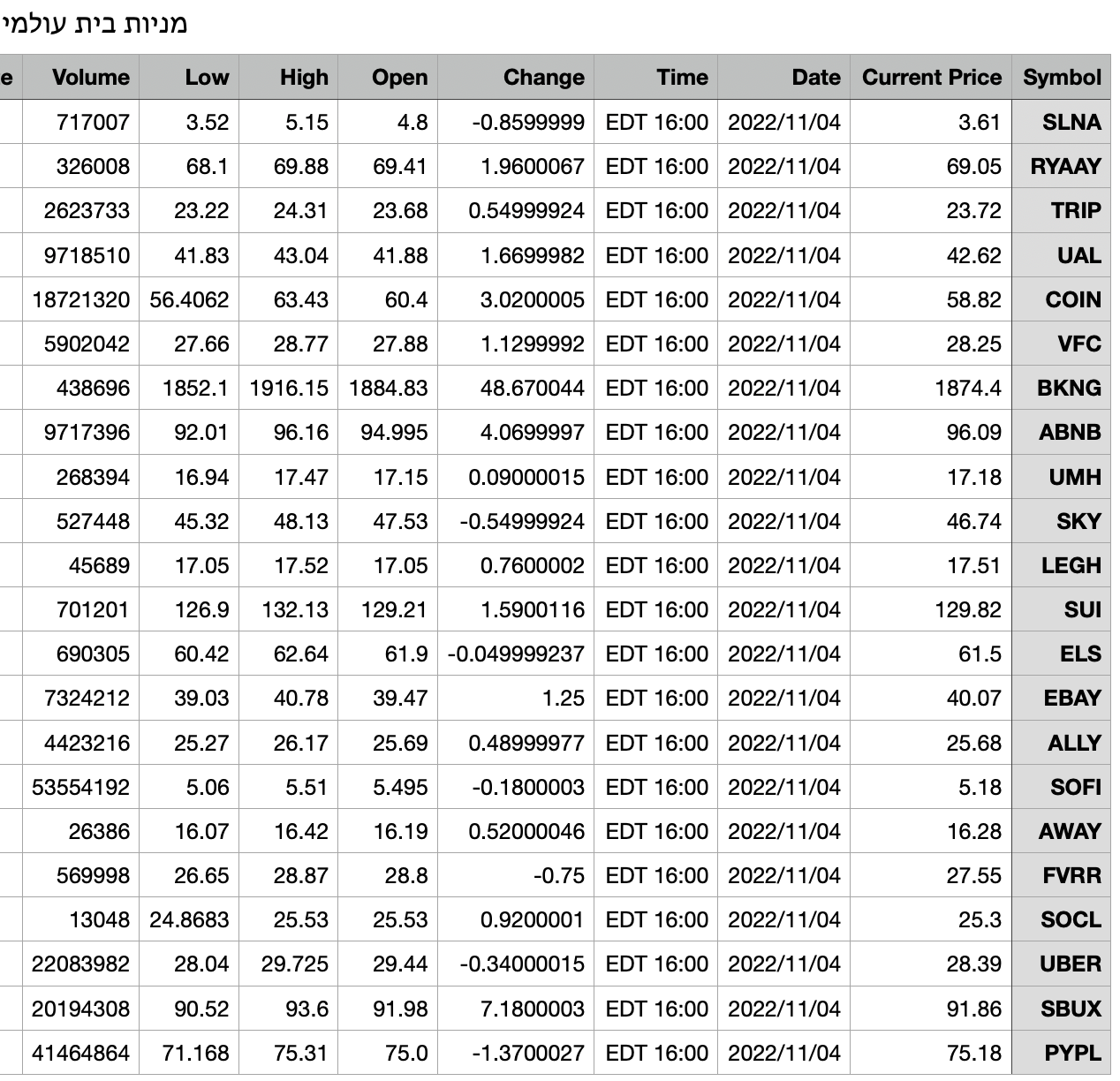1120x1081 pixels.
Task: Click the UBER symbol cell
Action: coord(1061,964)
